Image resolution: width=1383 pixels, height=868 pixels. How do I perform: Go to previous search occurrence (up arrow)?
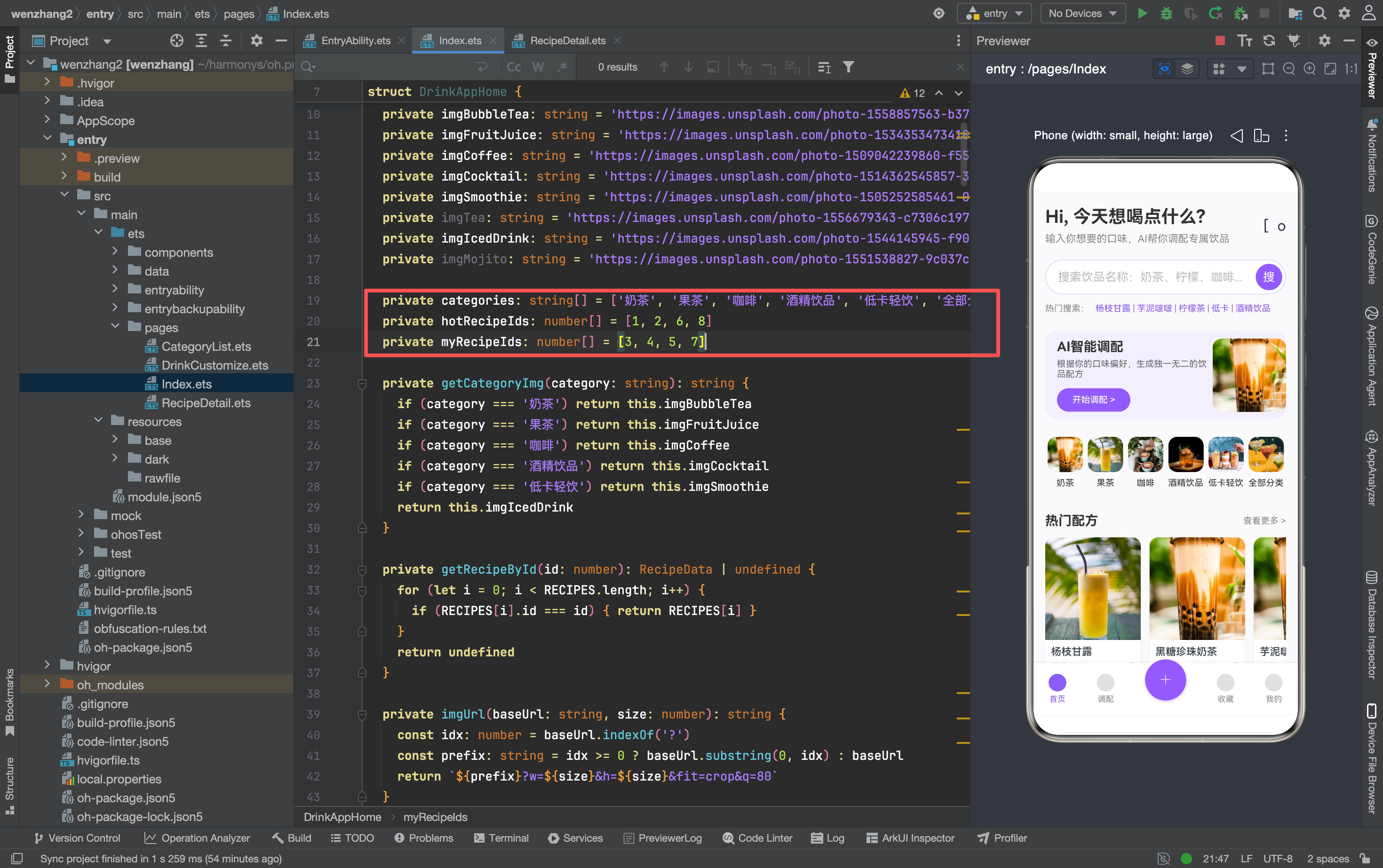pos(664,67)
